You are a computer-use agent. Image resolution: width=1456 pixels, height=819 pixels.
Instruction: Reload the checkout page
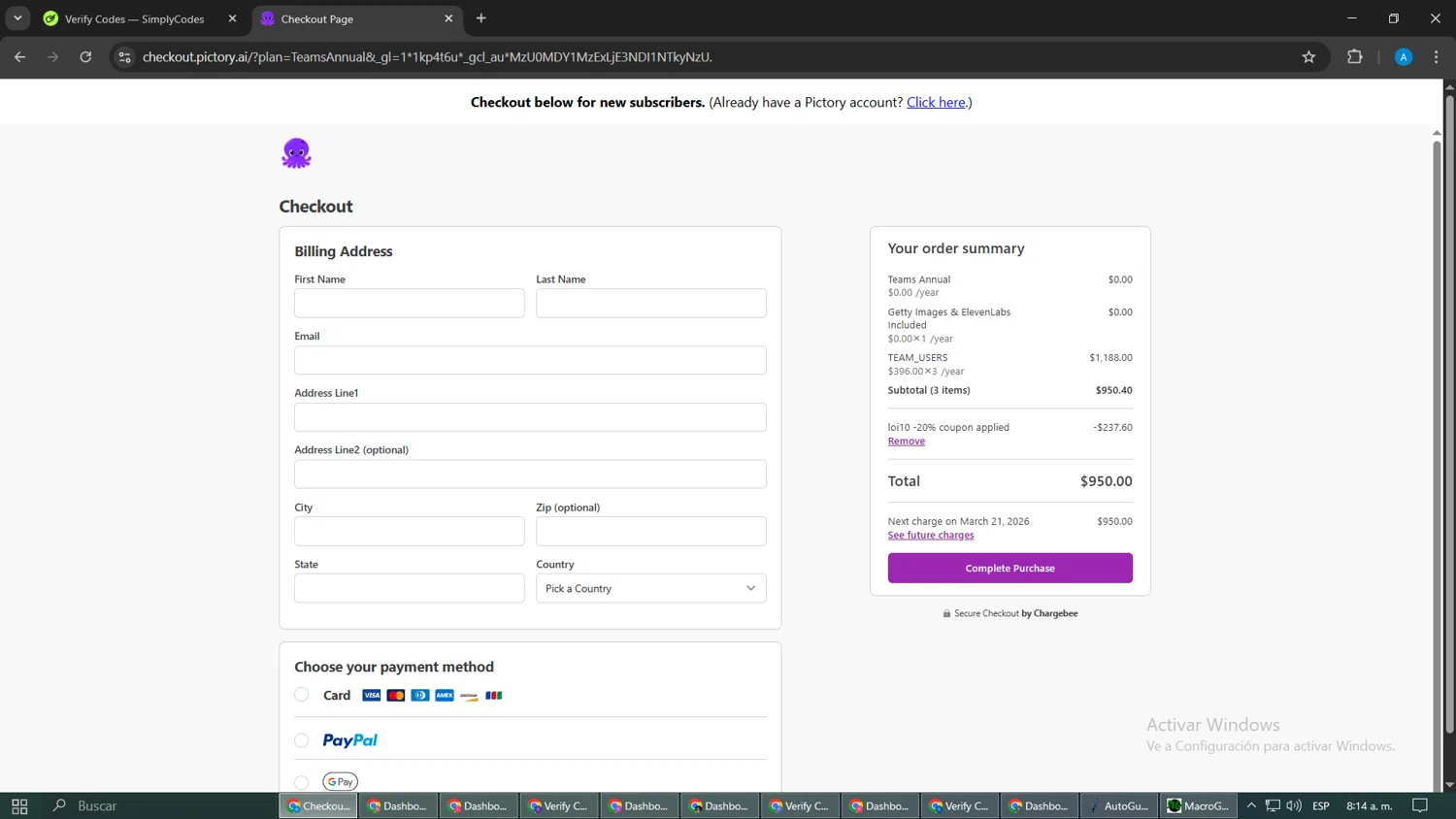click(x=85, y=57)
